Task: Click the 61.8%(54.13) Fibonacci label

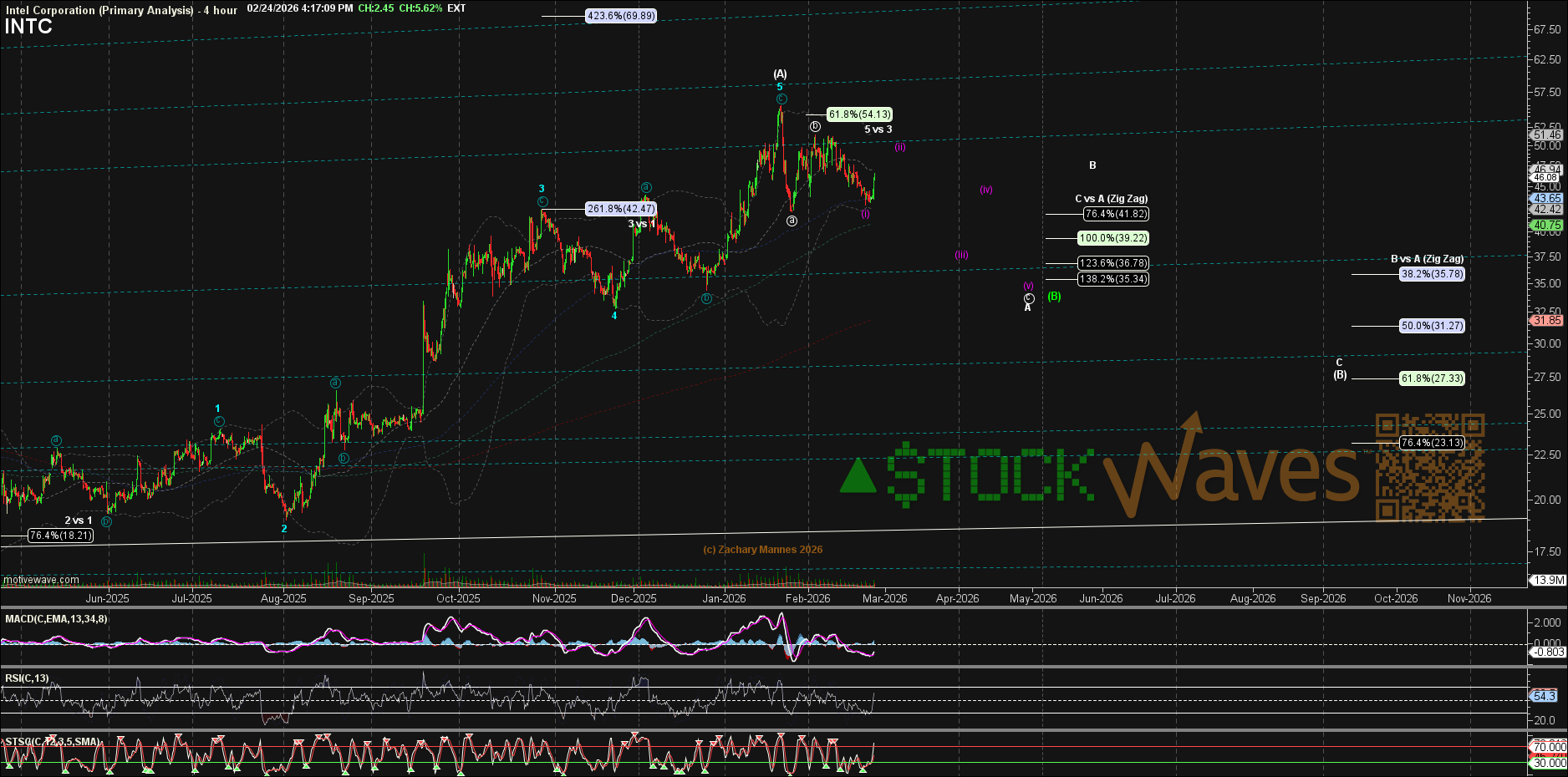Action: pyautogui.click(x=859, y=114)
